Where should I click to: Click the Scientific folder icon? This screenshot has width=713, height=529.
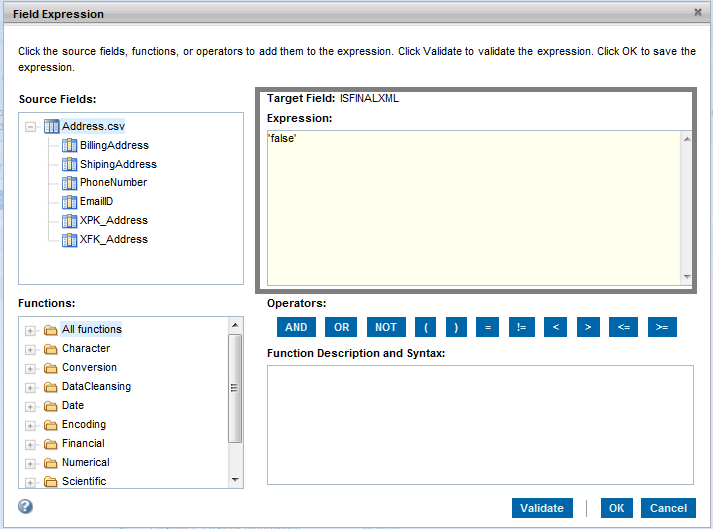tap(50, 482)
